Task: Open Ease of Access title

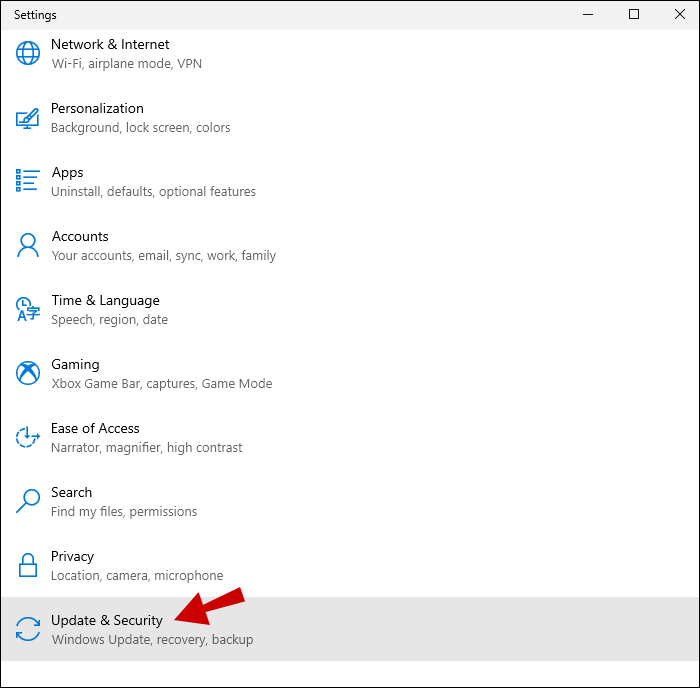Action: click(95, 428)
